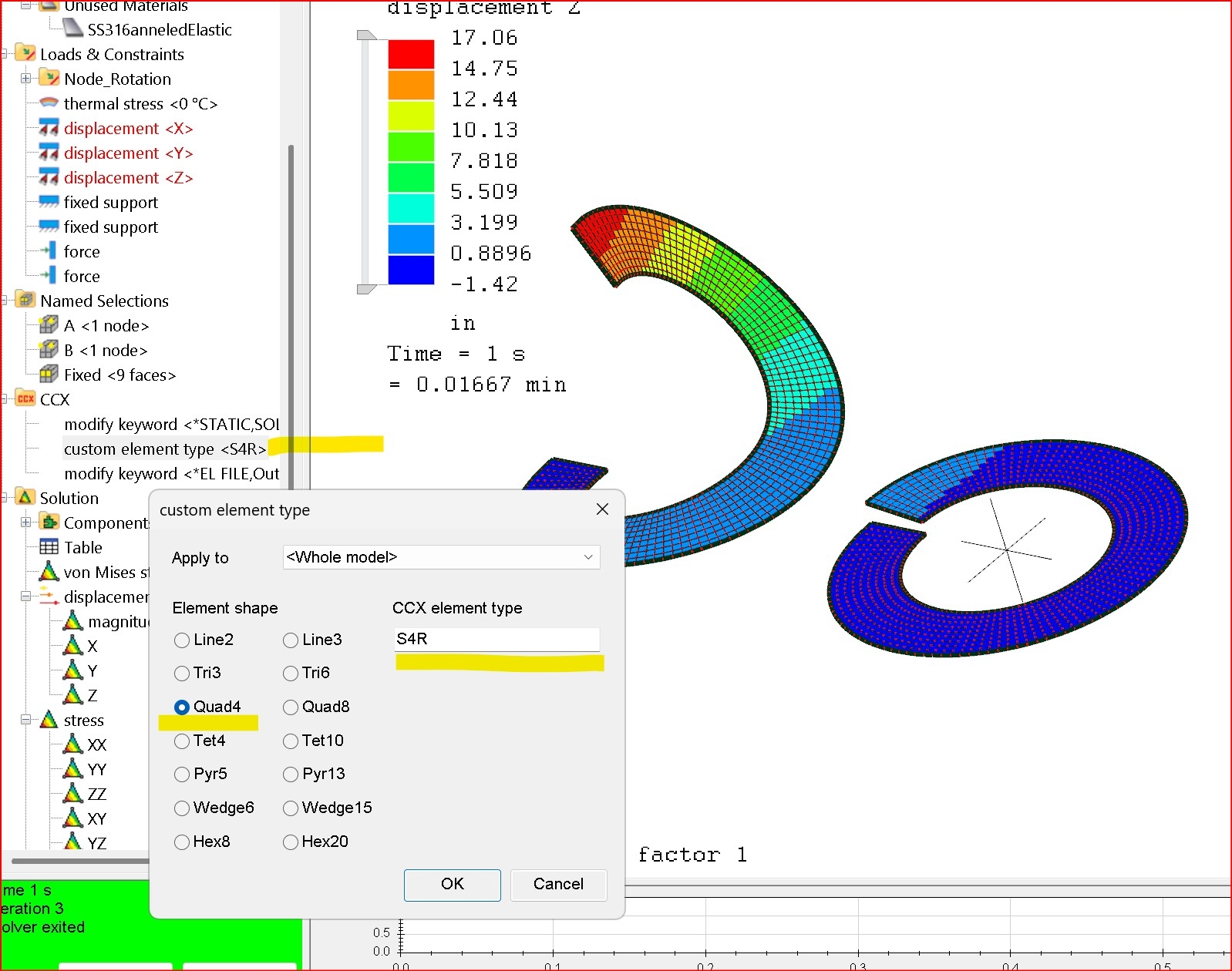
Task: Select custom element type <S4R> item
Action: point(164,449)
